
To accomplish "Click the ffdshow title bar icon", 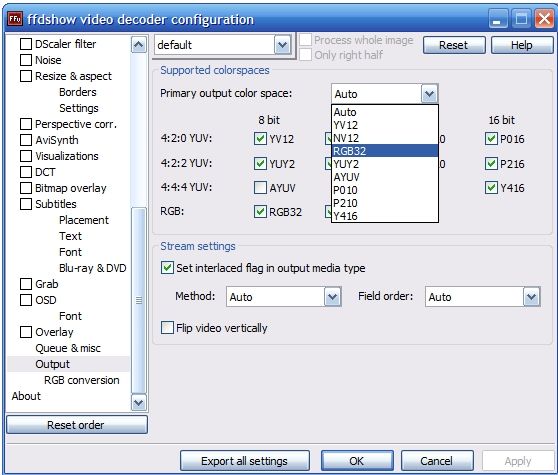I will coord(15,19).
